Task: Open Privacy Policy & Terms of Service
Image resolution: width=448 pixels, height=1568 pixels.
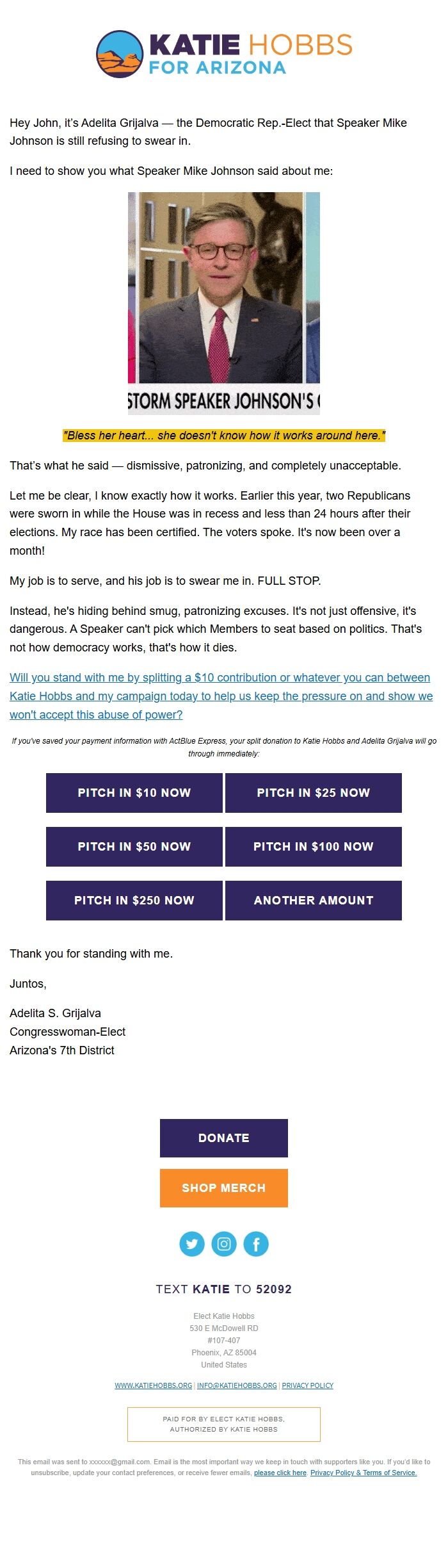Action: click(364, 1473)
